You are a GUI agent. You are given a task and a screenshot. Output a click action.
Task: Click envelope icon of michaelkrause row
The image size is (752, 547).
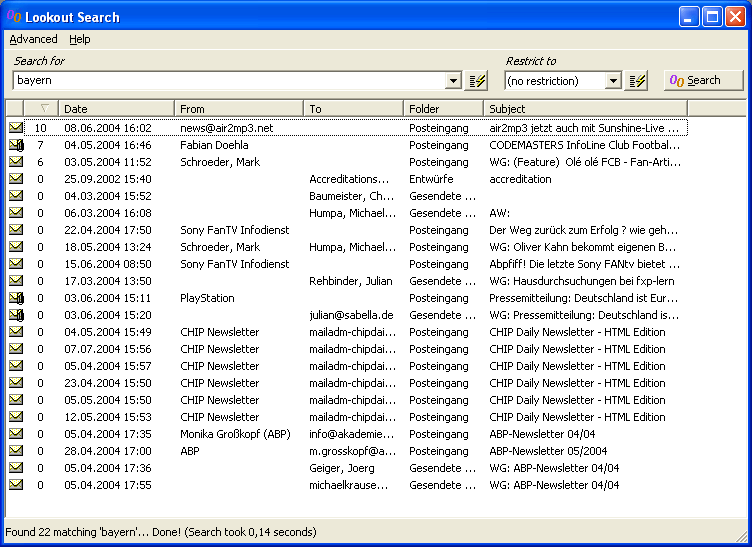pos(16,485)
